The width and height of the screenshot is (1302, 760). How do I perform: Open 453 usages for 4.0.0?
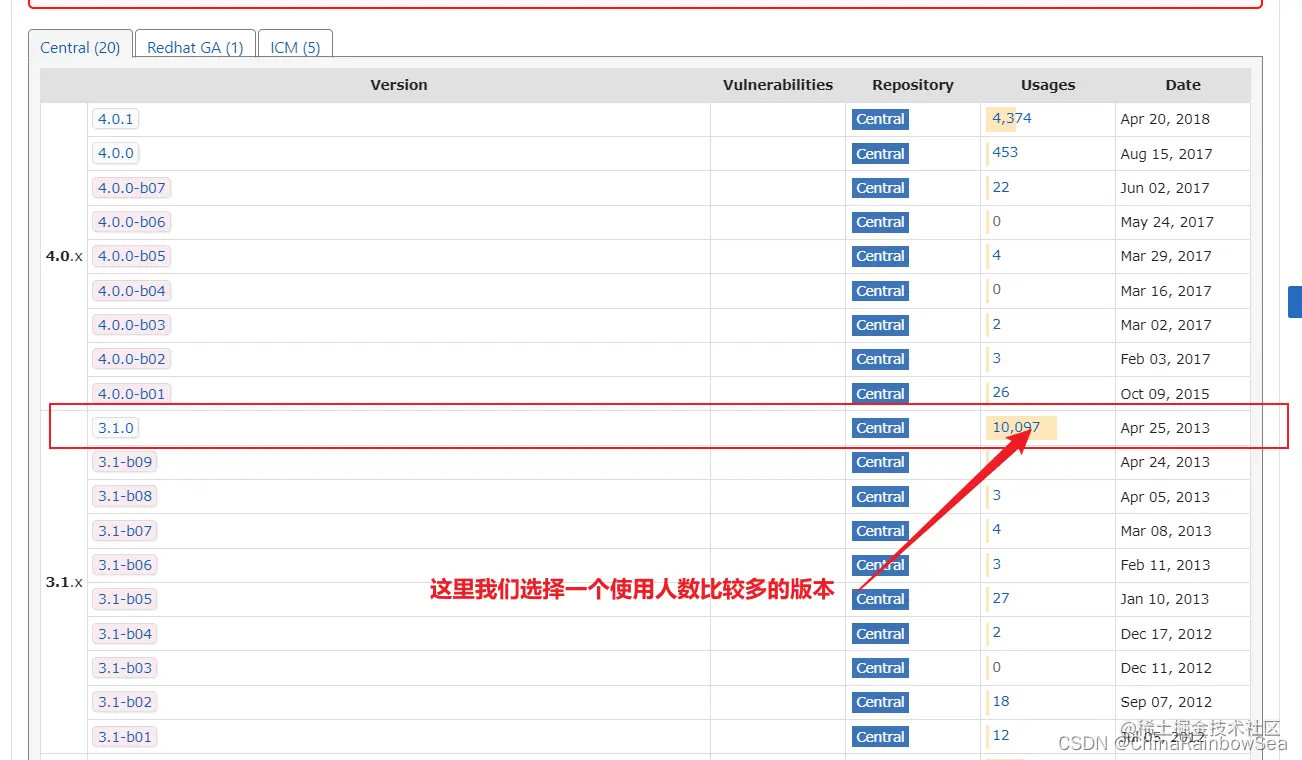click(1005, 152)
